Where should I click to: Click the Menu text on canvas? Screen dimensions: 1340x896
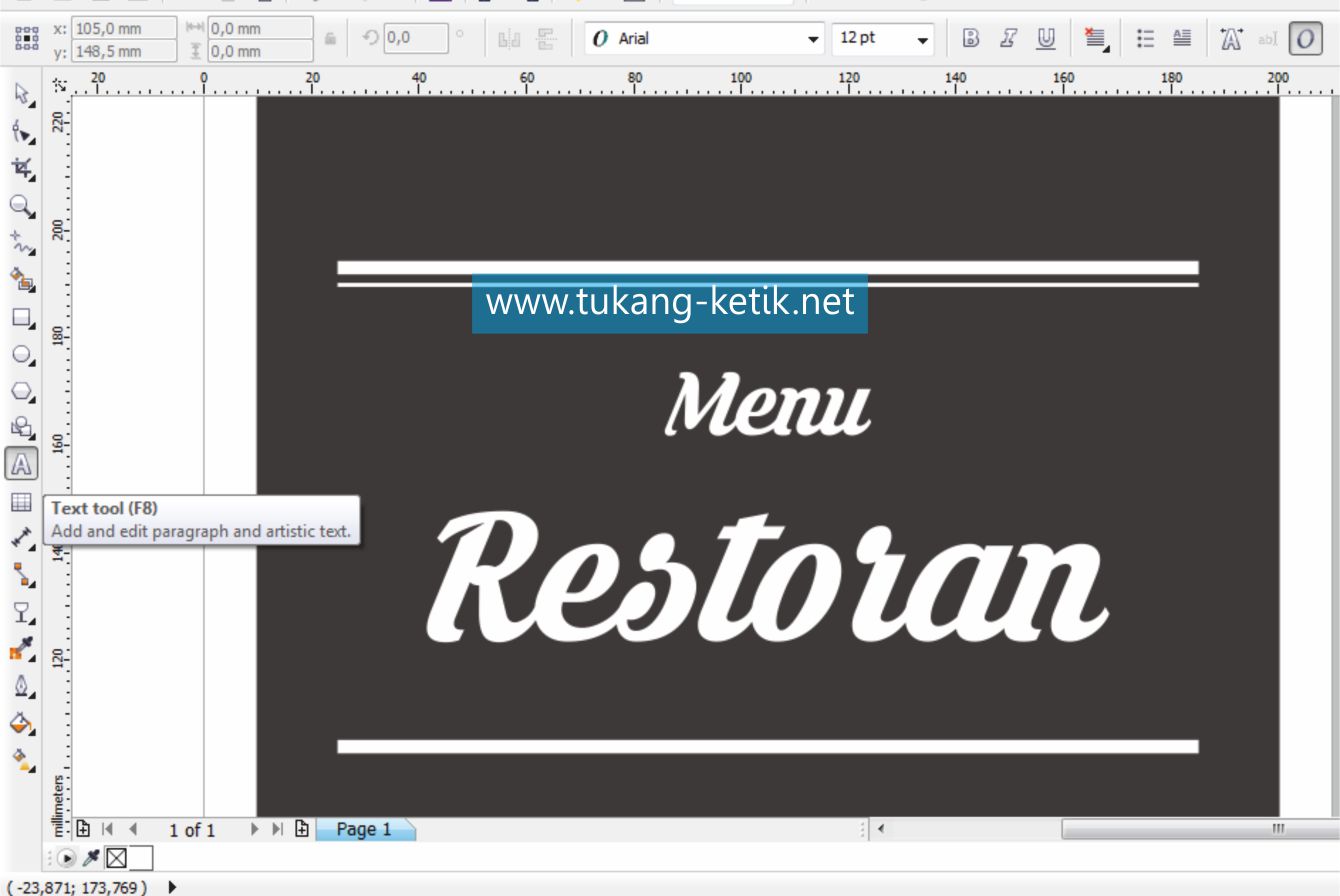click(x=768, y=405)
